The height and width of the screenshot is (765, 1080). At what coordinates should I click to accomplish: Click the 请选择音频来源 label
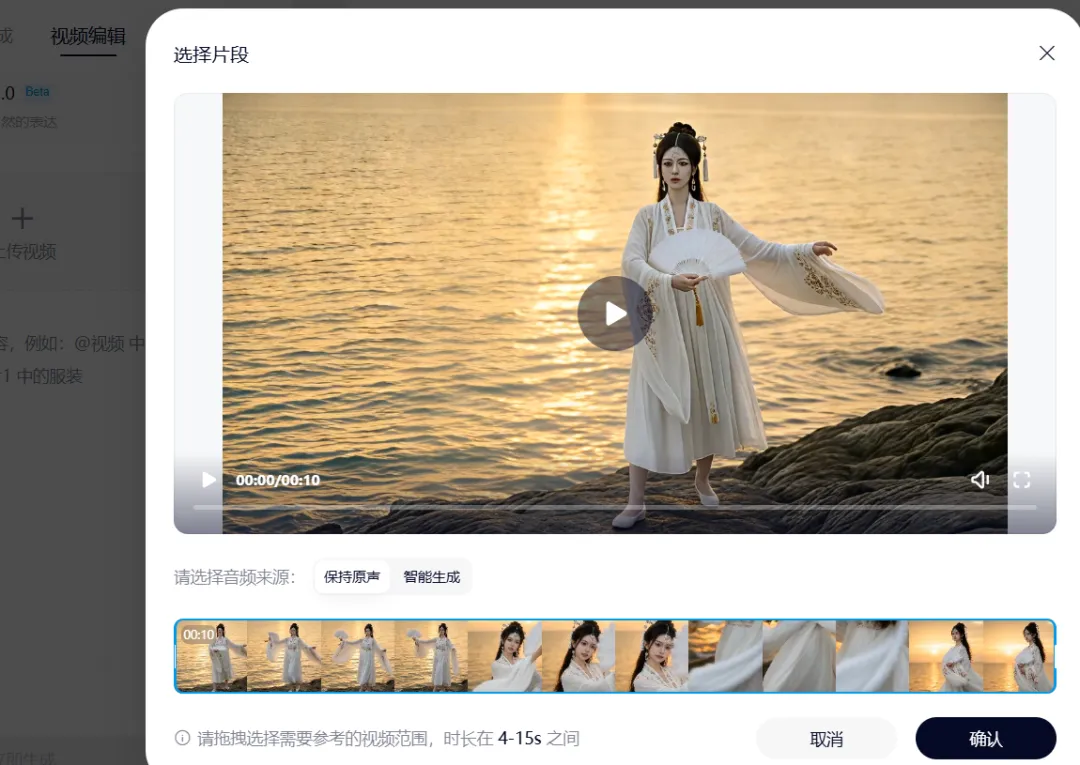234,577
